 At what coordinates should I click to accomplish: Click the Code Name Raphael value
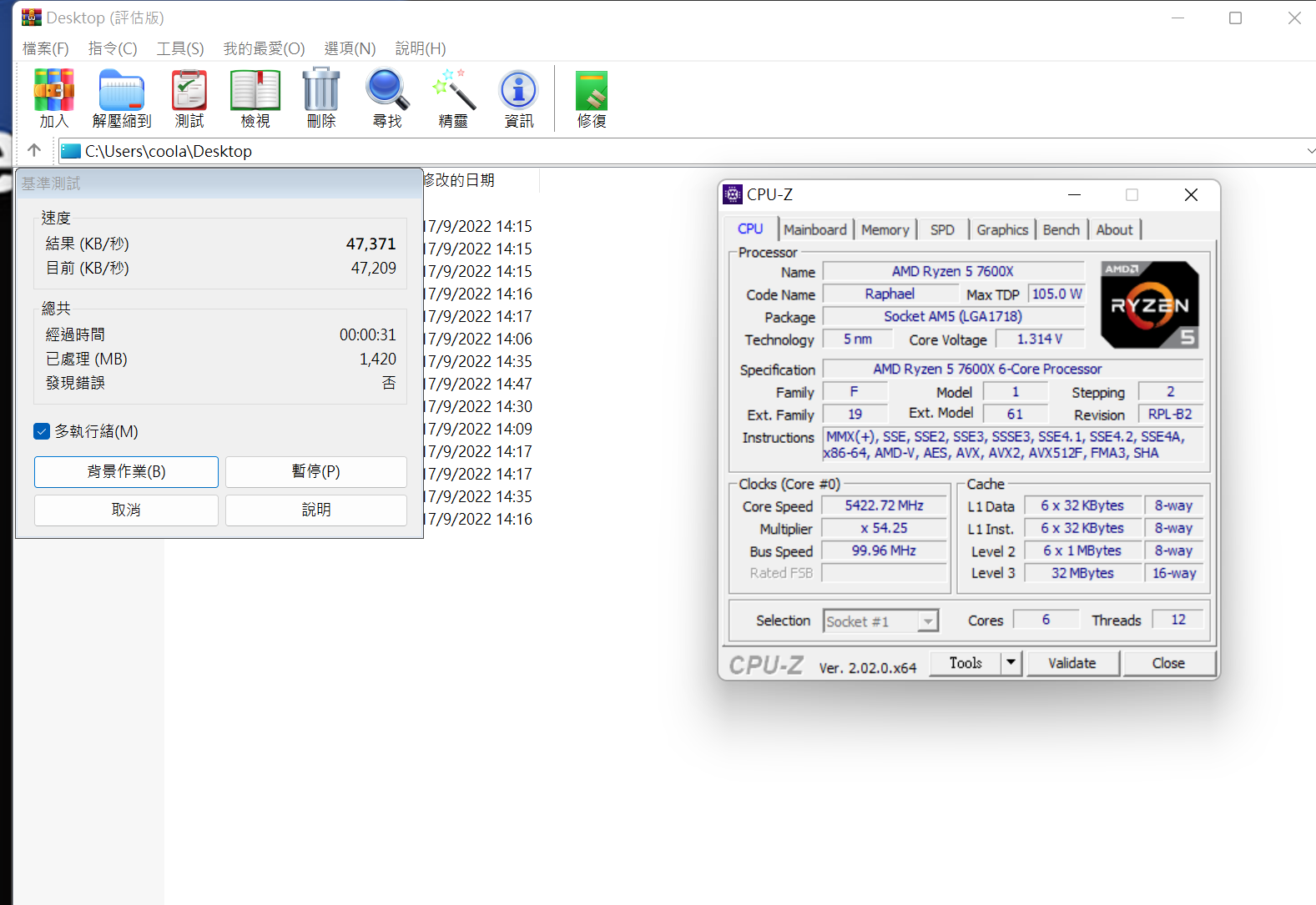[x=890, y=294]
